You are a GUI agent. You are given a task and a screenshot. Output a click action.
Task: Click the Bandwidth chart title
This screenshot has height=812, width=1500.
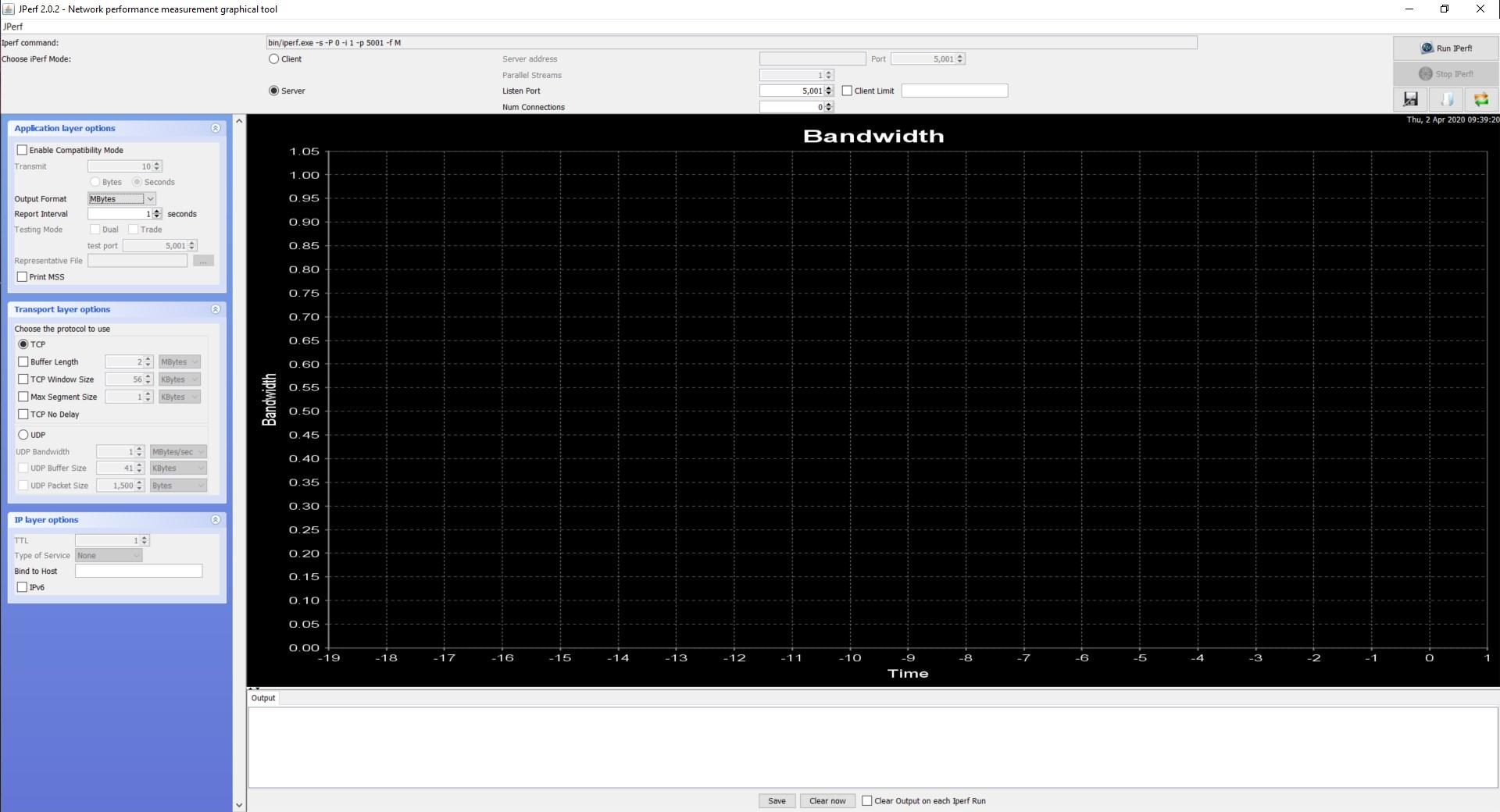tap(873, 137)
